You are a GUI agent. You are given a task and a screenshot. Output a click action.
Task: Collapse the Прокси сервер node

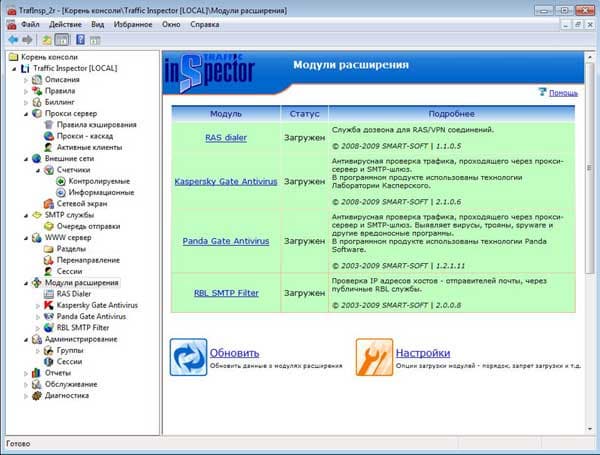pyautogui.click(x=26, y=114)
